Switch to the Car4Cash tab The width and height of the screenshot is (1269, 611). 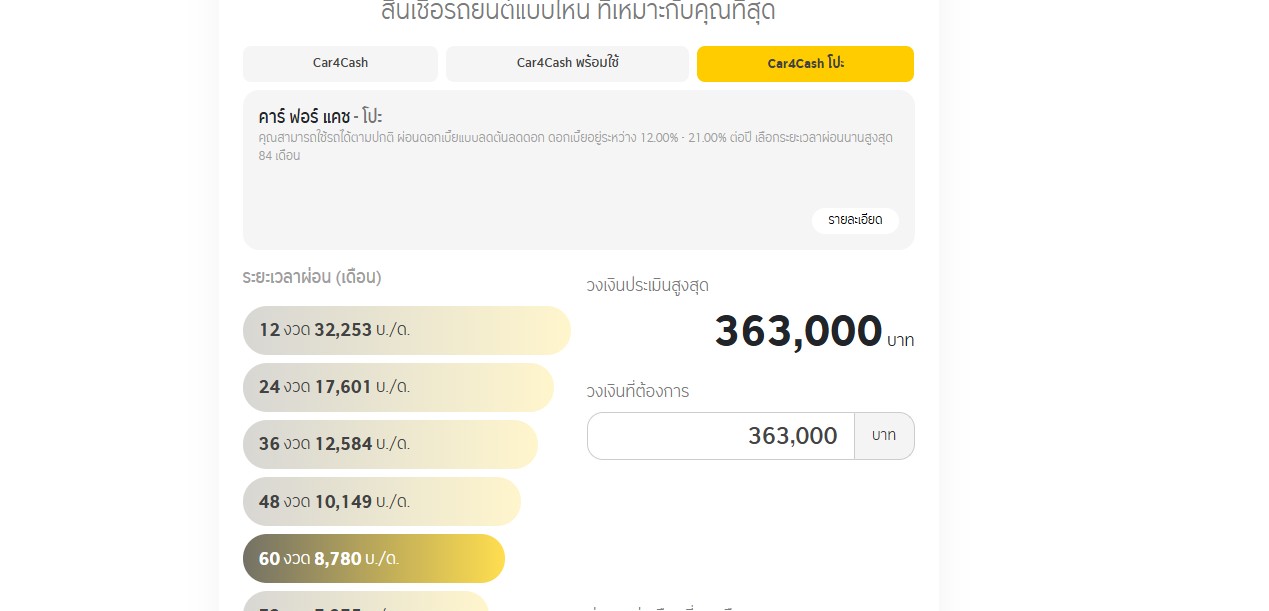[x=340, y=64]
